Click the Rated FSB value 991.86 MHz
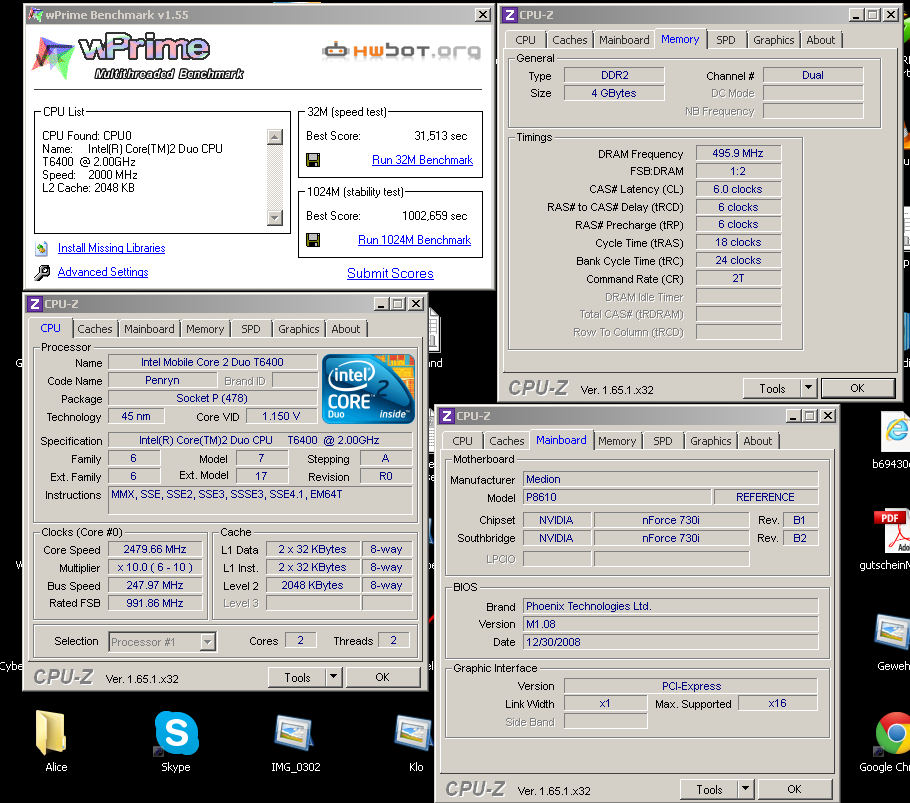Image resolution: width=910 pixels, height=803 pixels. 155,603
